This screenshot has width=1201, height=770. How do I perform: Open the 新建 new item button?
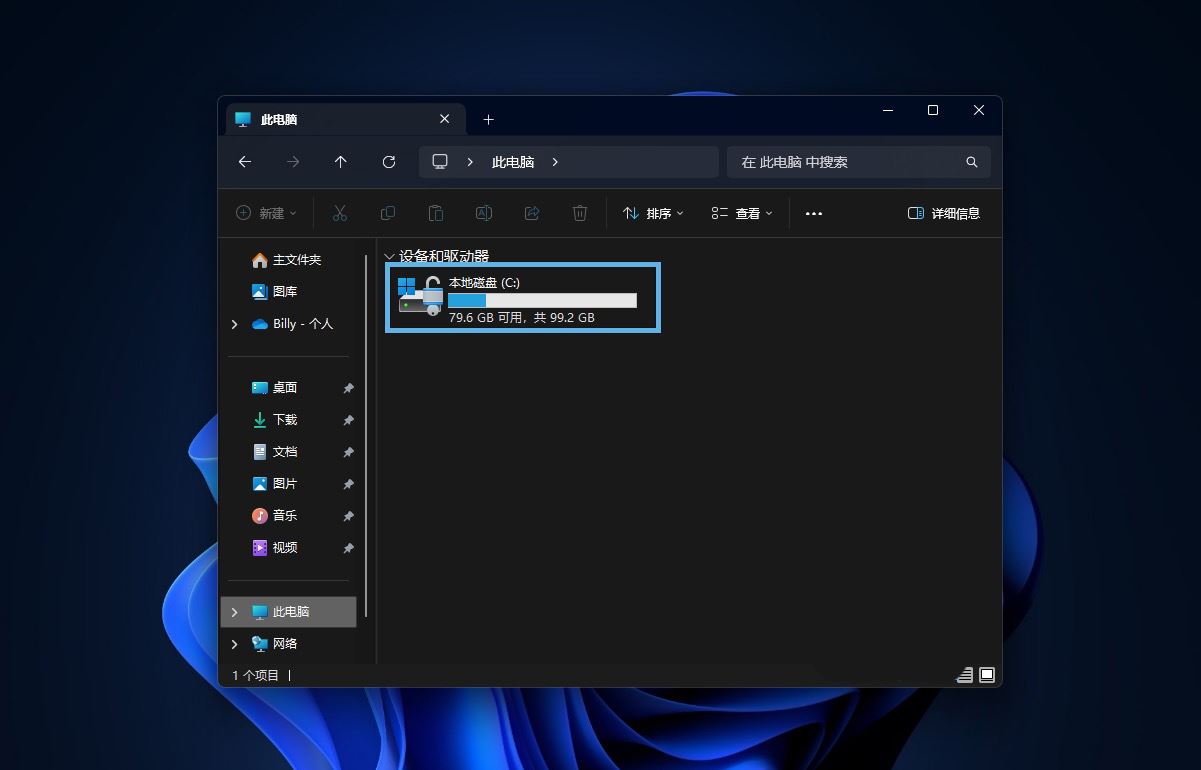coord(266,213)
